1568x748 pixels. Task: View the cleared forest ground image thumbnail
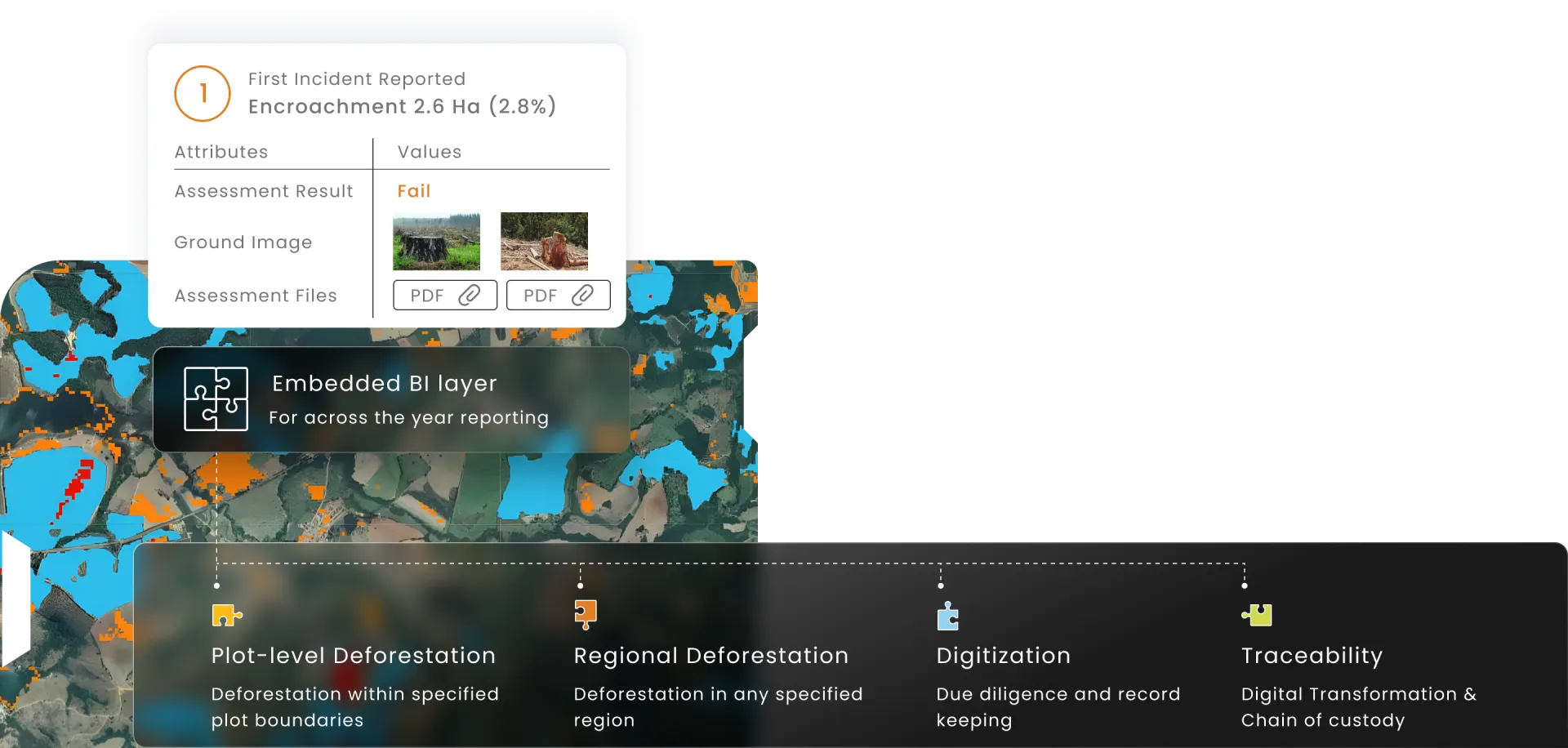(544, 242)
